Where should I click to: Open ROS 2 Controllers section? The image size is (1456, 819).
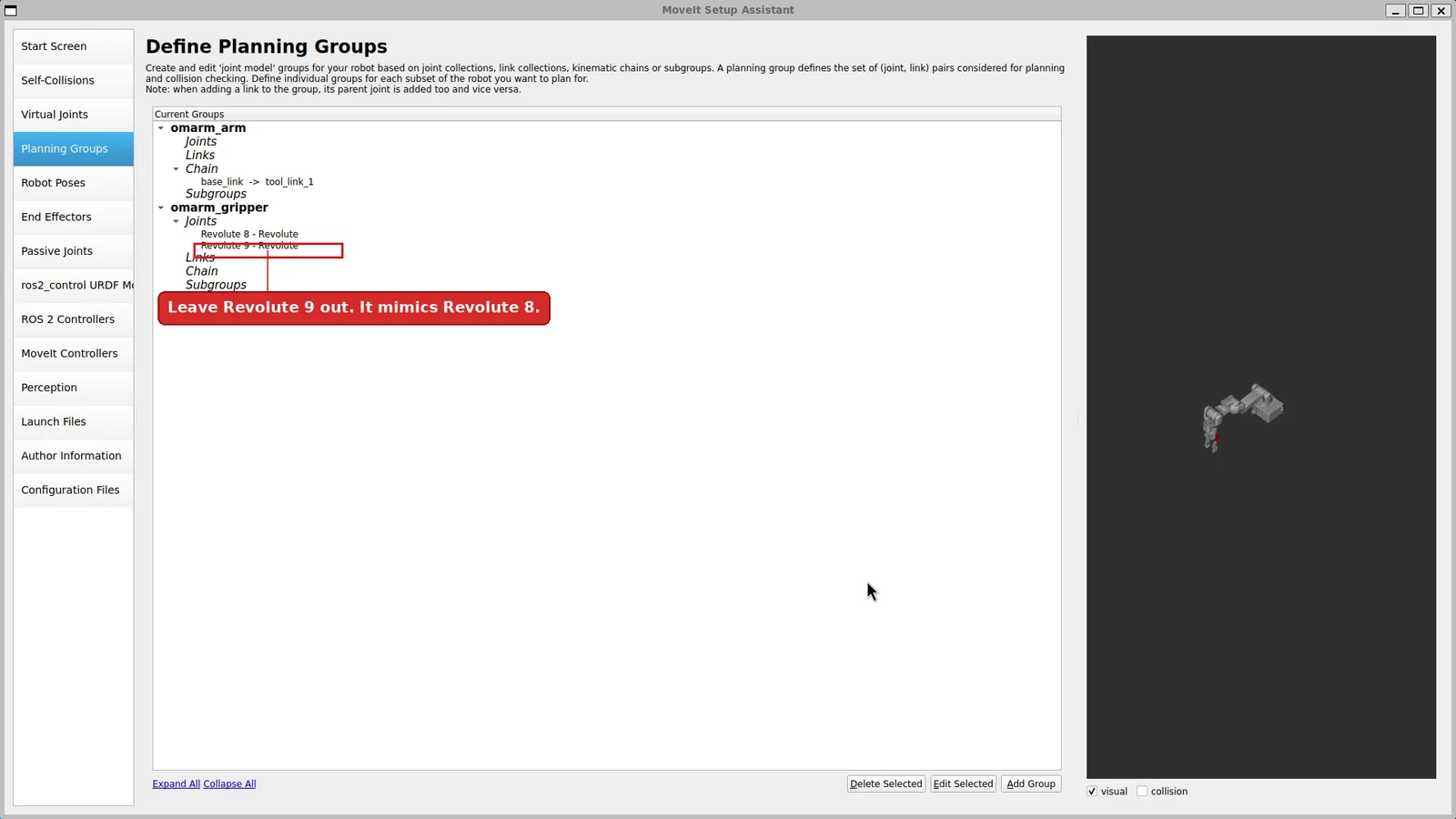pos(74,319)
